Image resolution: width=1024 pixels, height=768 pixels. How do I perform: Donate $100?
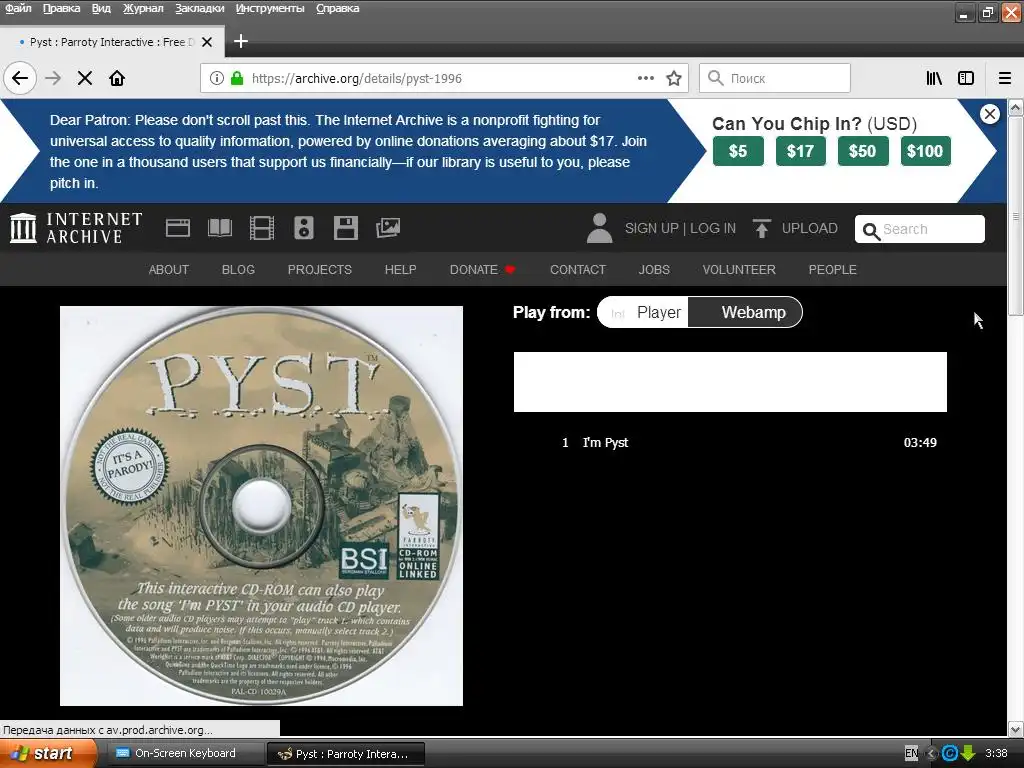(x=925, y=151)
